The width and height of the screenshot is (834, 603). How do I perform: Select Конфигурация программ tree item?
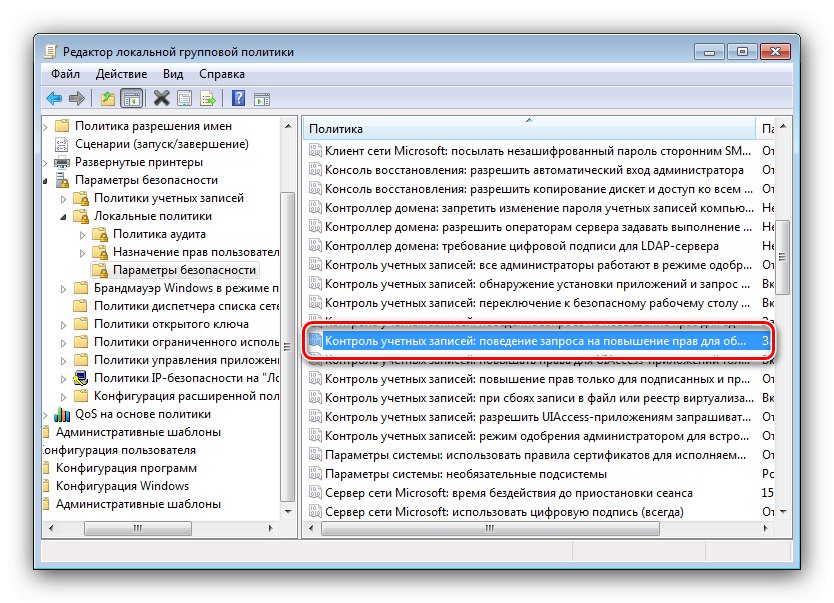coord(126,468)
